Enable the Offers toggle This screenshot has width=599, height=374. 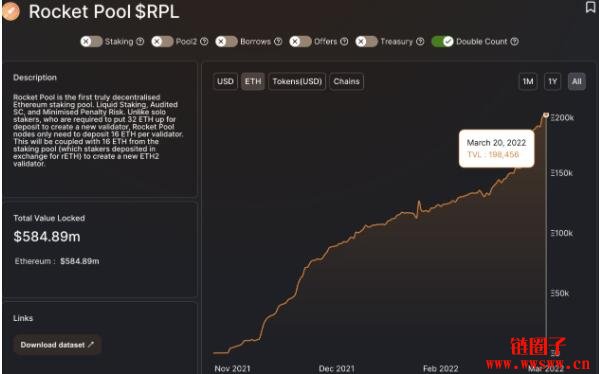point(300,41)
